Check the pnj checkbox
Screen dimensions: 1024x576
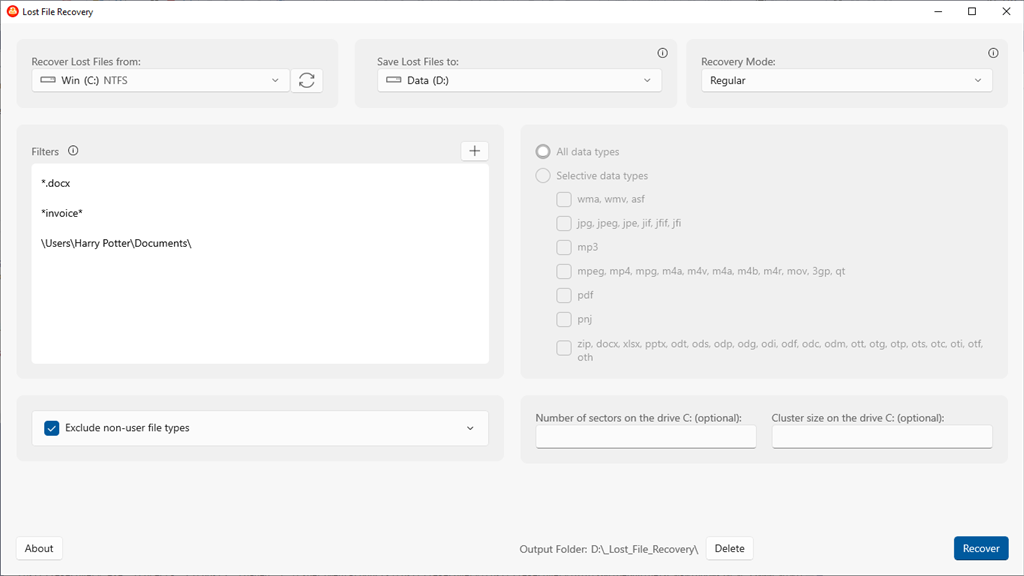(564, 319)
